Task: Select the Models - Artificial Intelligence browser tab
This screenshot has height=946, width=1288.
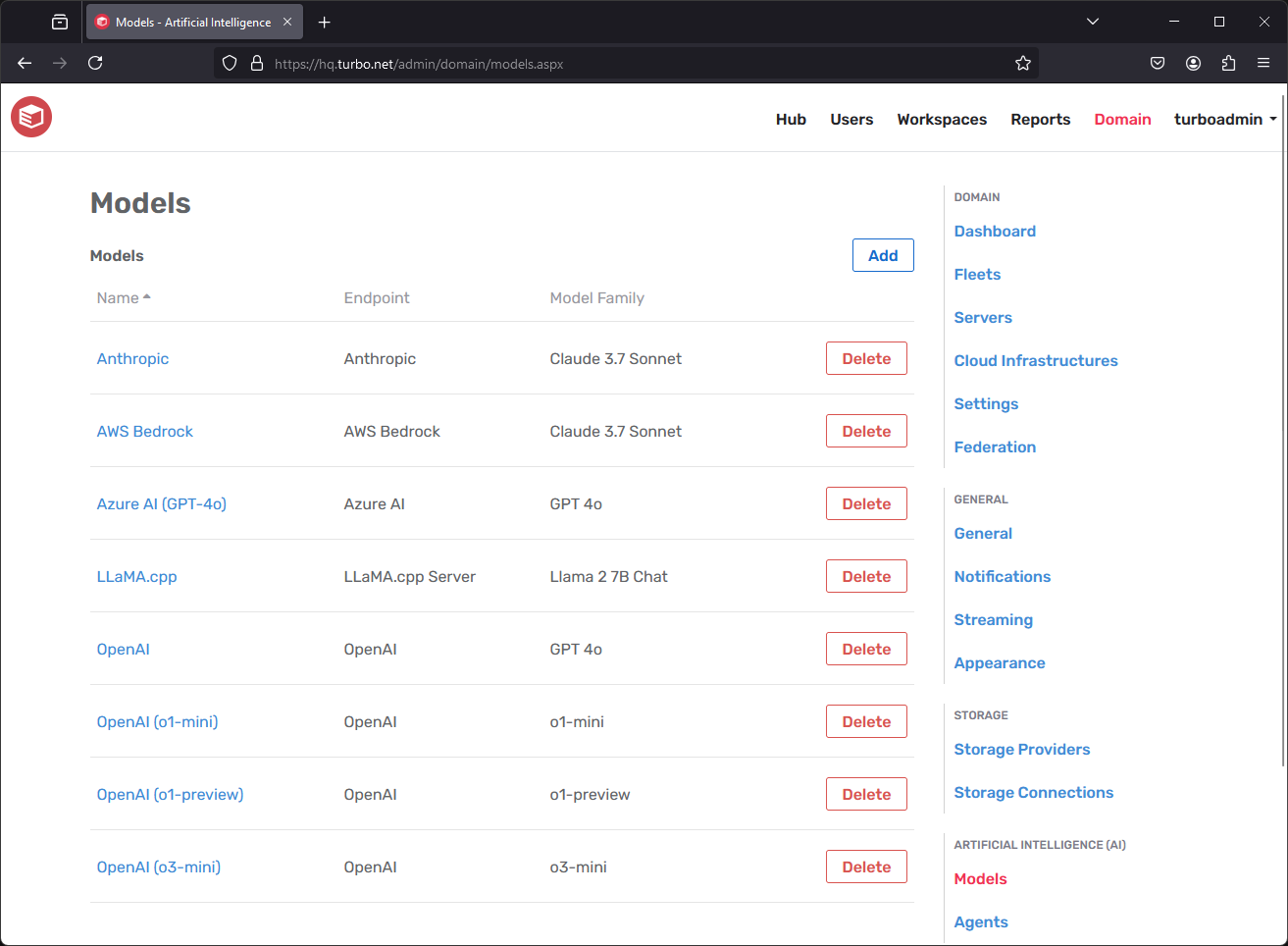Action: pyautogui.click(x=194, y=22)
